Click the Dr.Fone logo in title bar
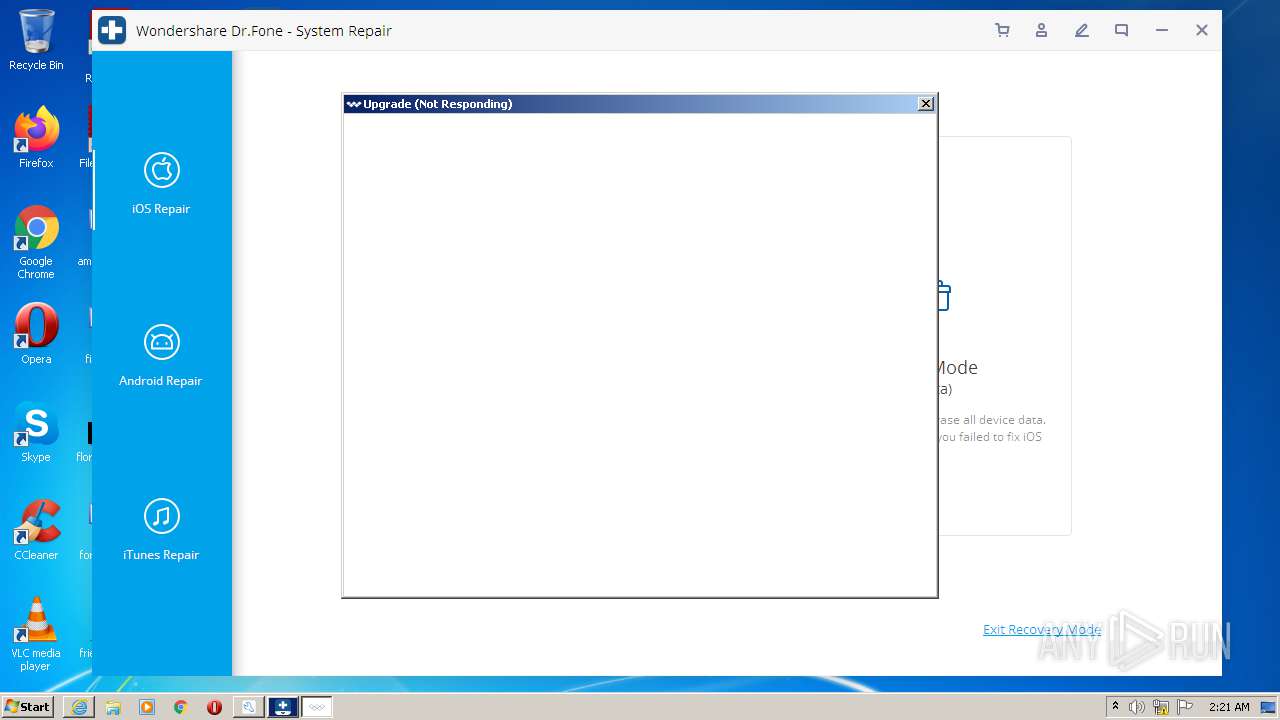 tap(112, 30)
